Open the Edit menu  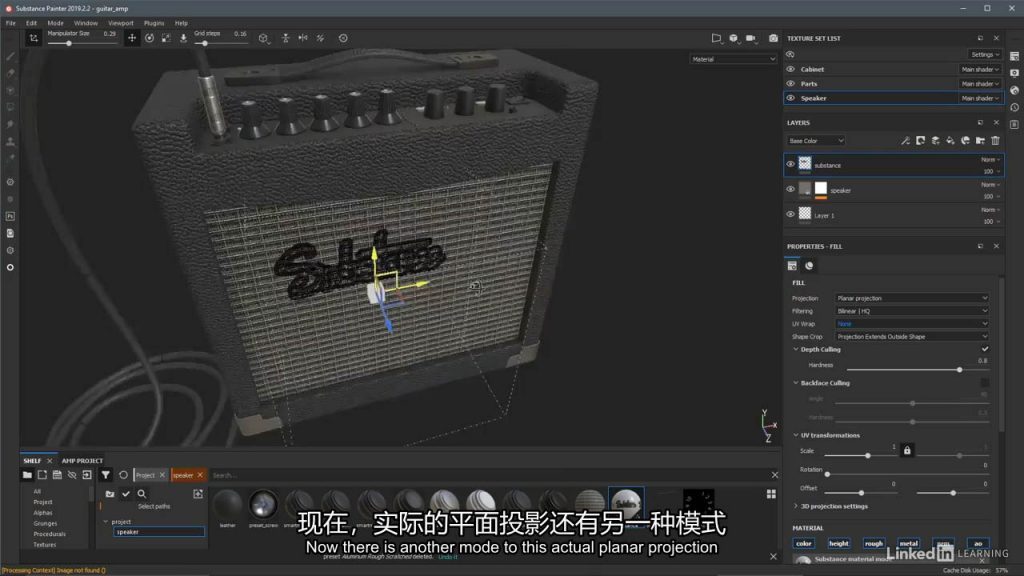click(x=31, y=23)
